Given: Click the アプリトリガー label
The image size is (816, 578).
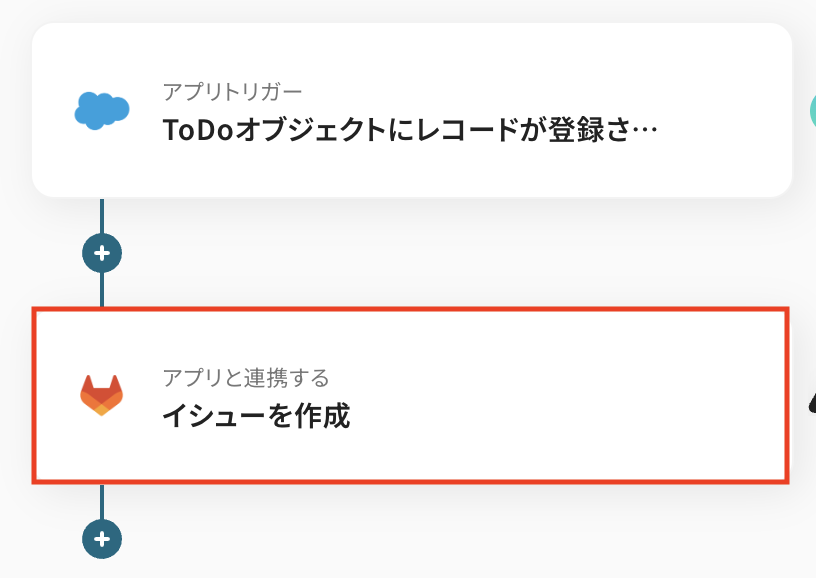Looking at the screenshot, I should pyautogui.click(x=231, y=91).
